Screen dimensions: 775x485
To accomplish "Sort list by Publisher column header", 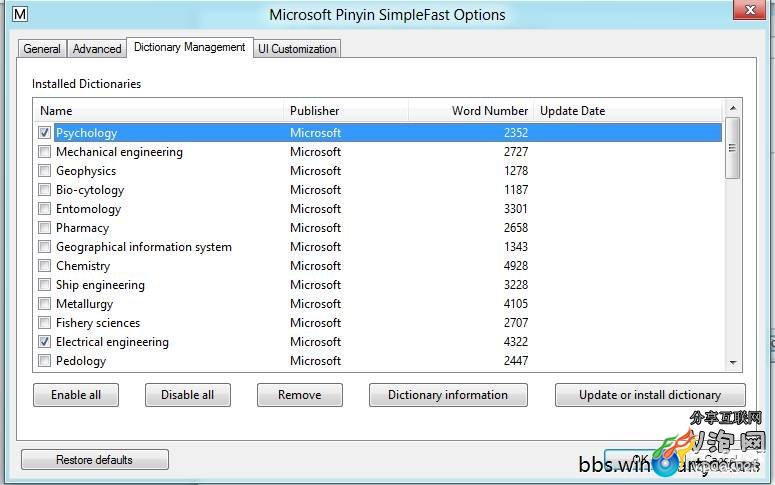I will [346, 111].
